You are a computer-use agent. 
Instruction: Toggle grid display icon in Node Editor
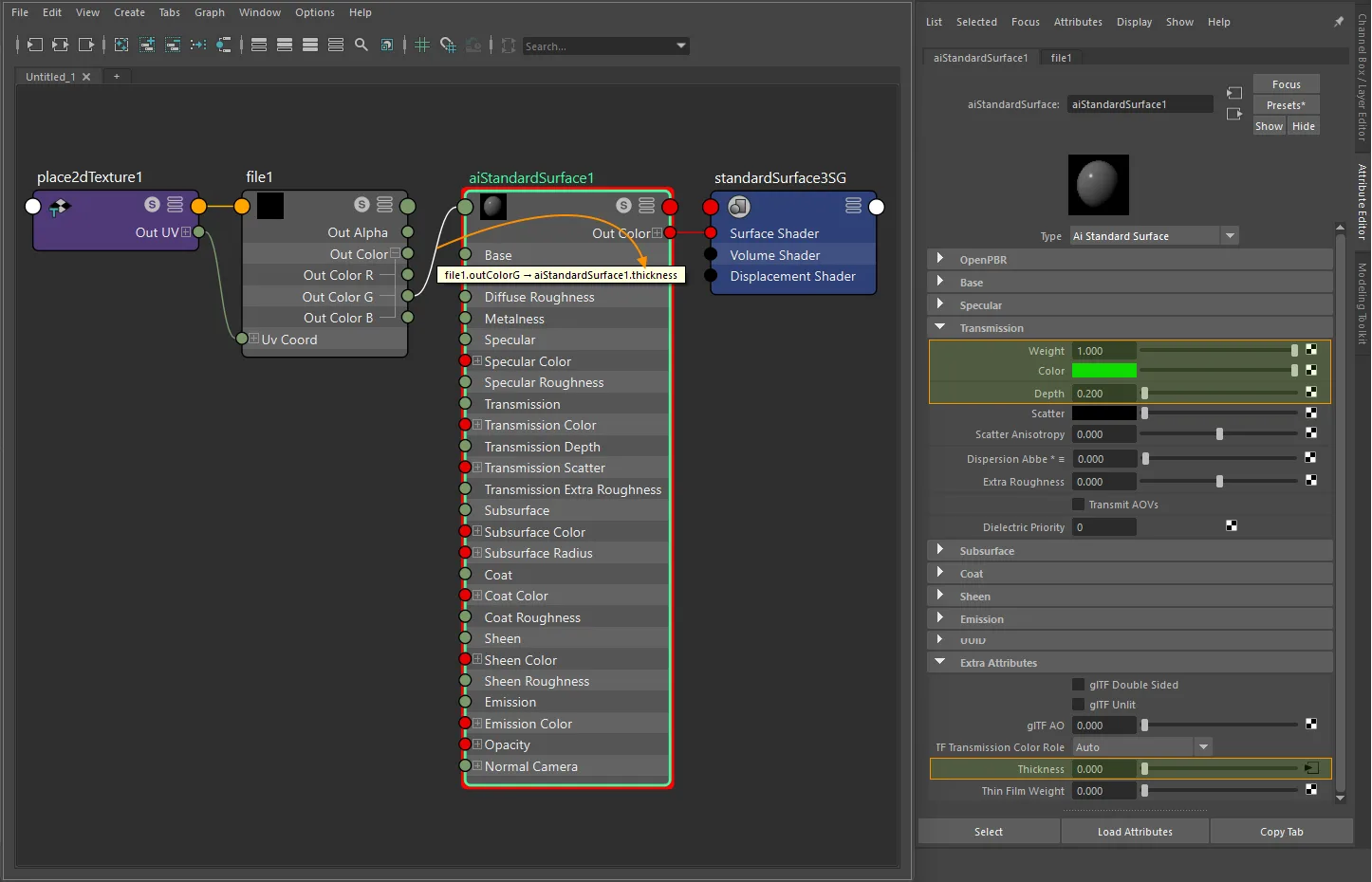tap(422, 45)
